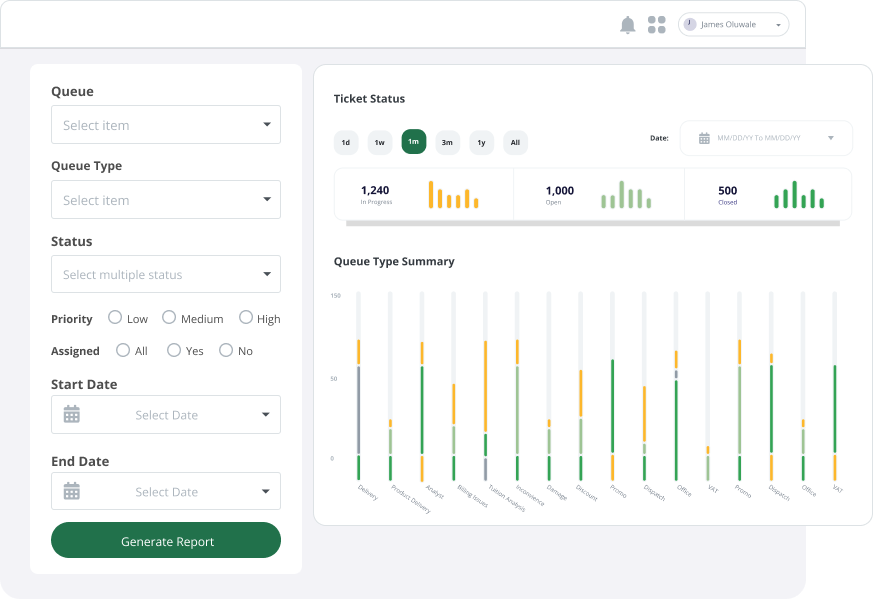Show All time range tickets
Viewport: 874px width, 599px height.
point(515,143)
